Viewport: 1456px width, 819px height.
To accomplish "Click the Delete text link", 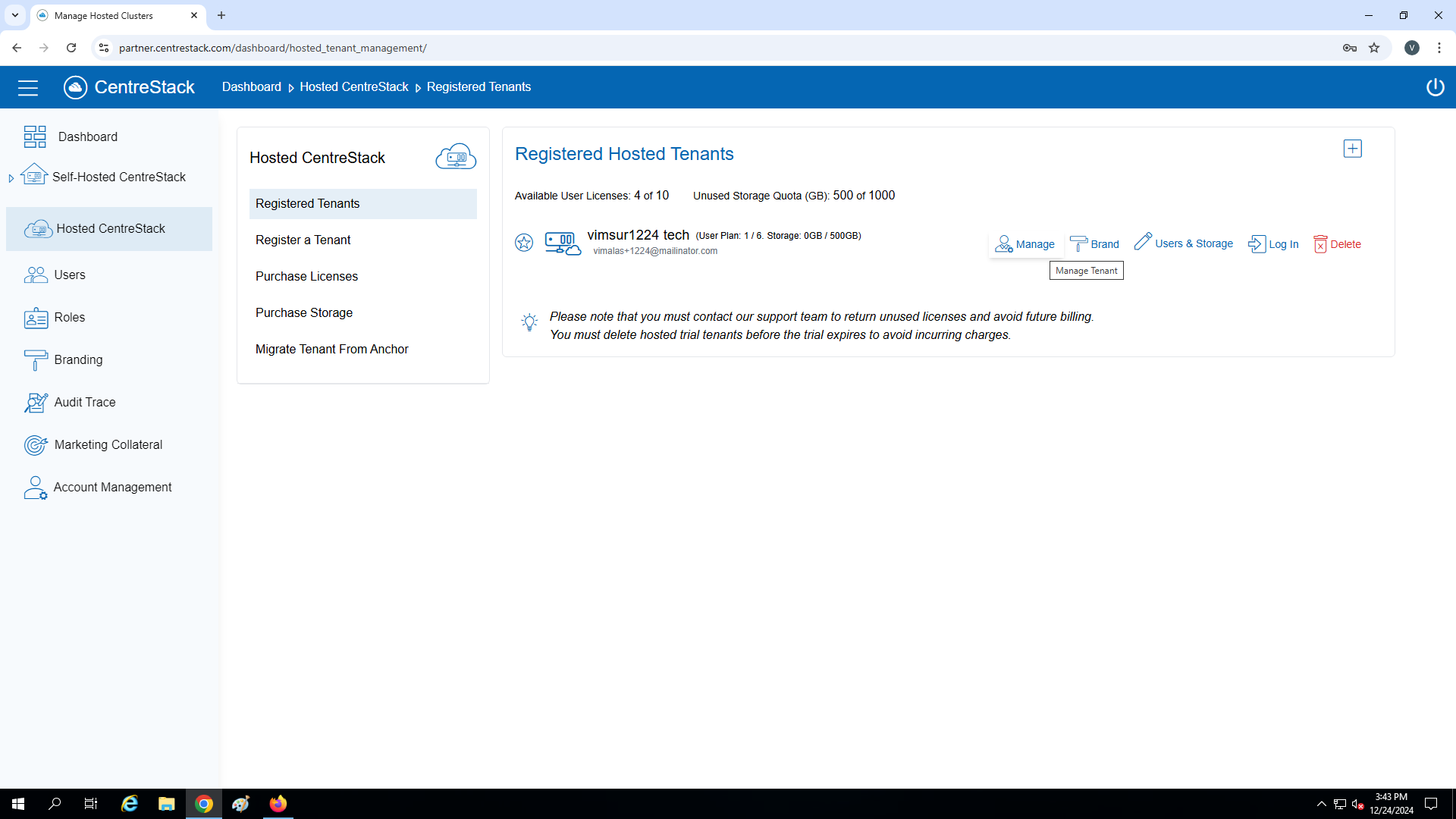I will 1345,244.
